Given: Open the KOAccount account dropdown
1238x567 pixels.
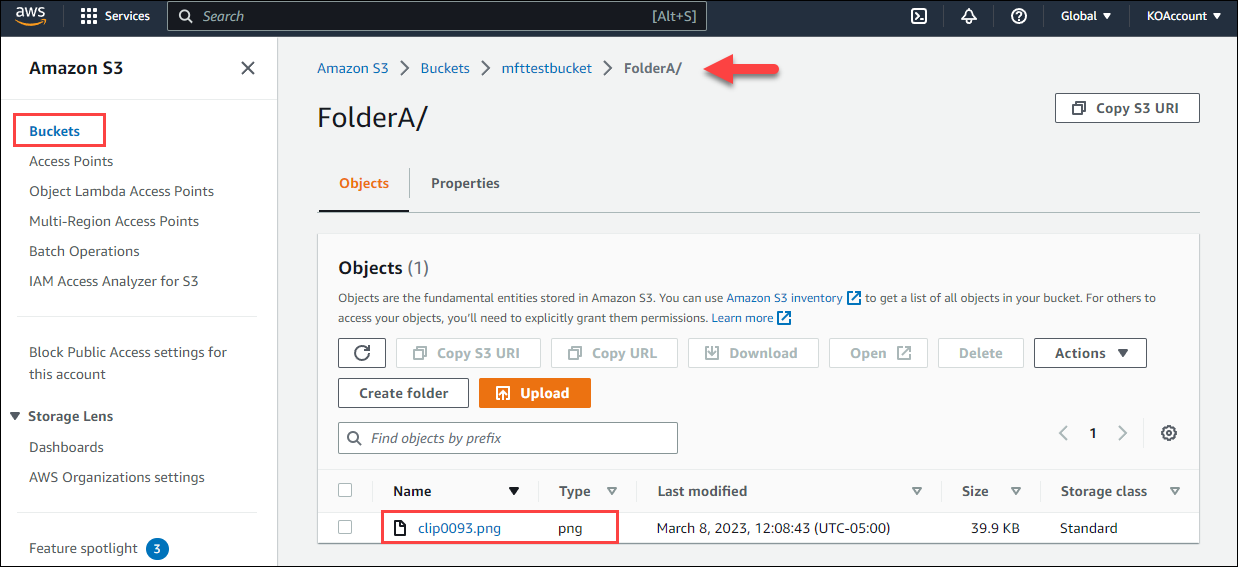Looking at the screenshot, I should point(1184,16).
